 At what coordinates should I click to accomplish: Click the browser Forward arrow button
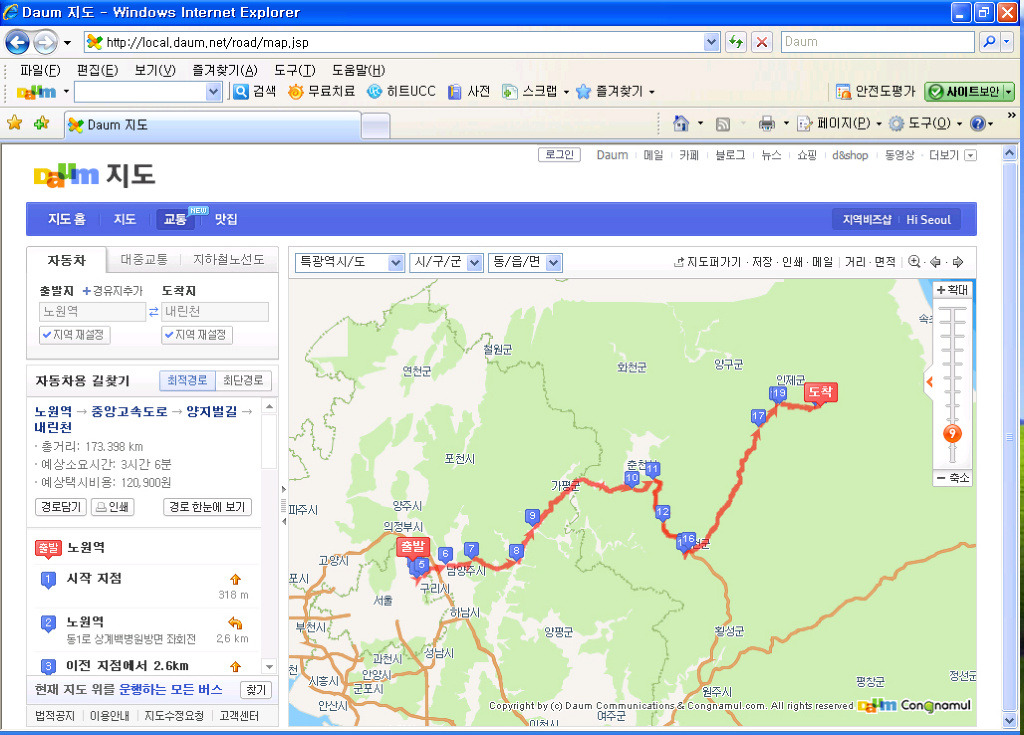[45, 42]
